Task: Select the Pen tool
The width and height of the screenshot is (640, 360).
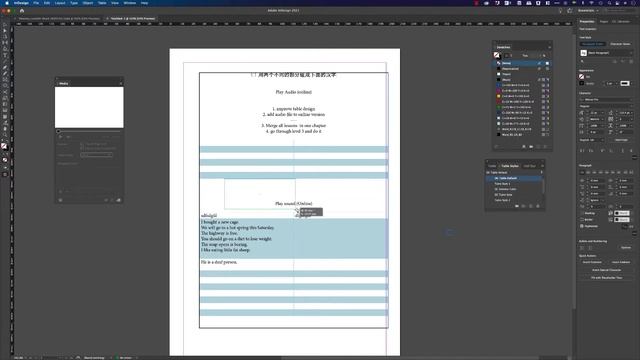Action: 5,68
